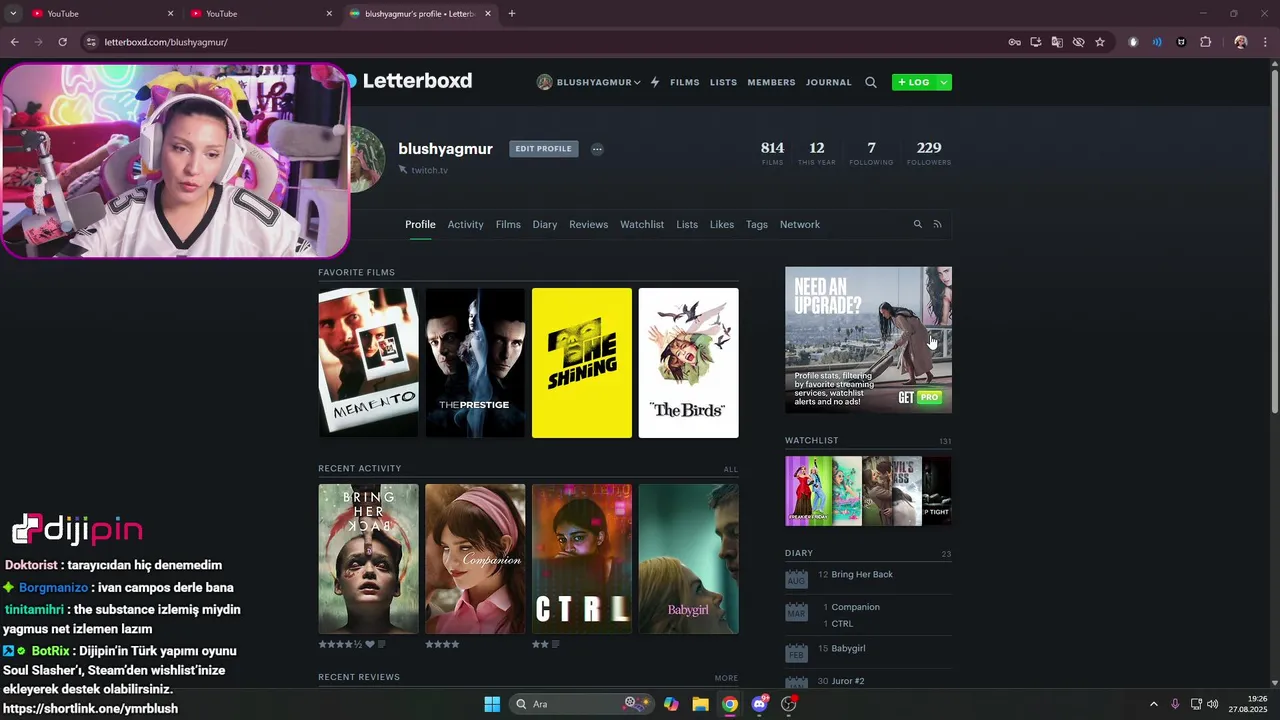Select the Lists profile tab

[x=687, y=225]
